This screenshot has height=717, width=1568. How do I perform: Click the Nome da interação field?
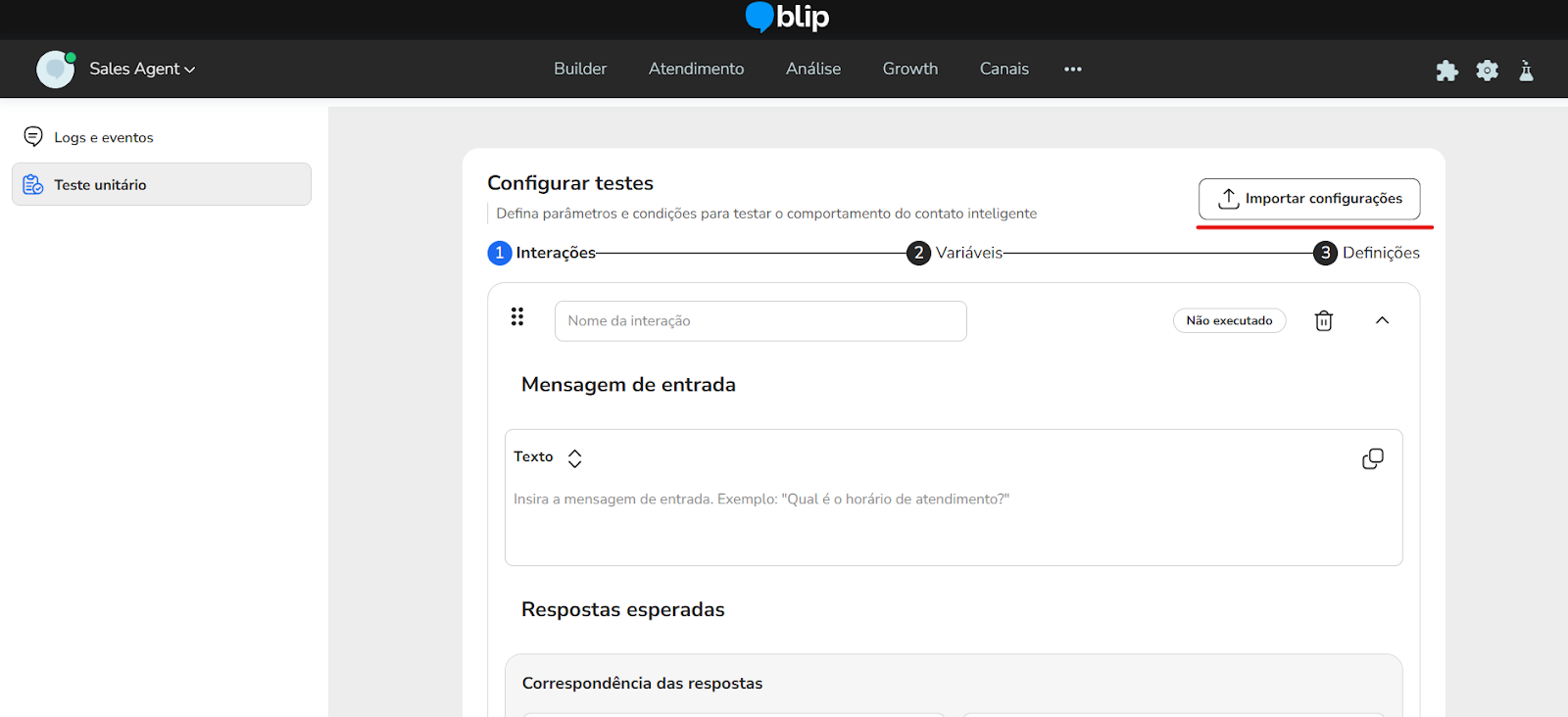(x=759, y=321)
